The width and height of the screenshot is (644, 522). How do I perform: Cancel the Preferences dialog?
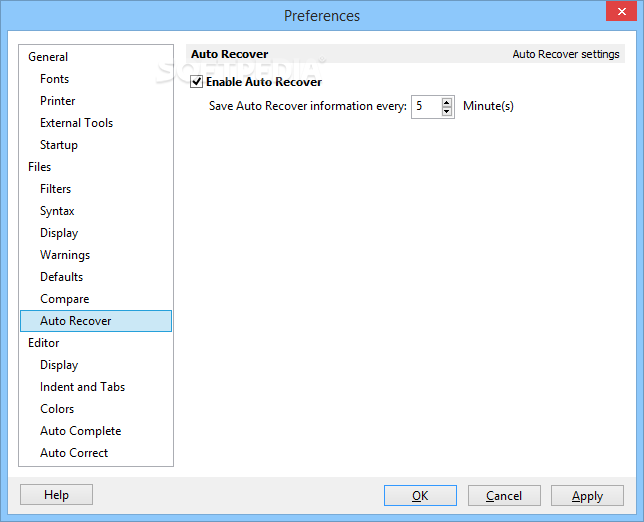(504, 495)
